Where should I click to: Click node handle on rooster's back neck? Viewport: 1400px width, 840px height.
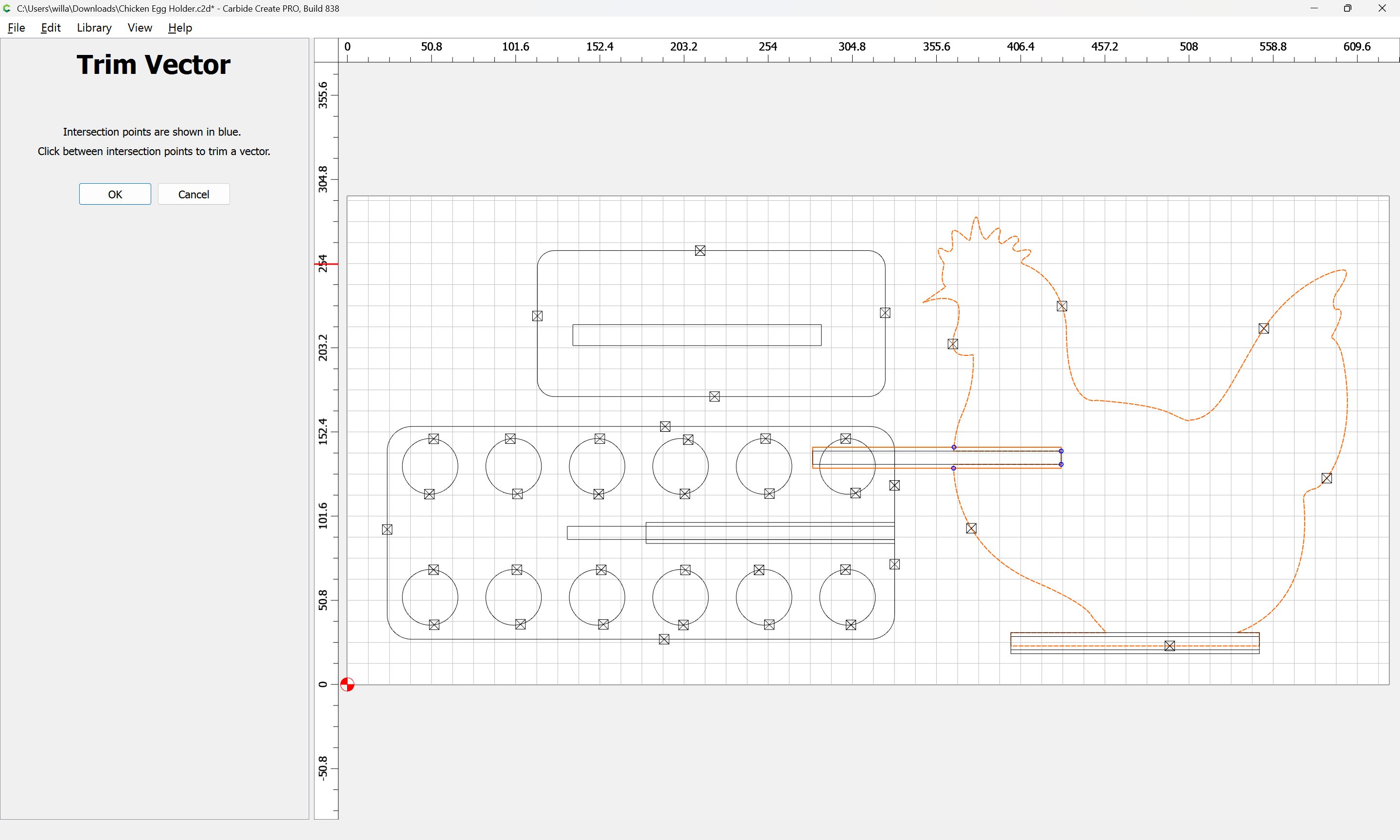pos(1062,306)
